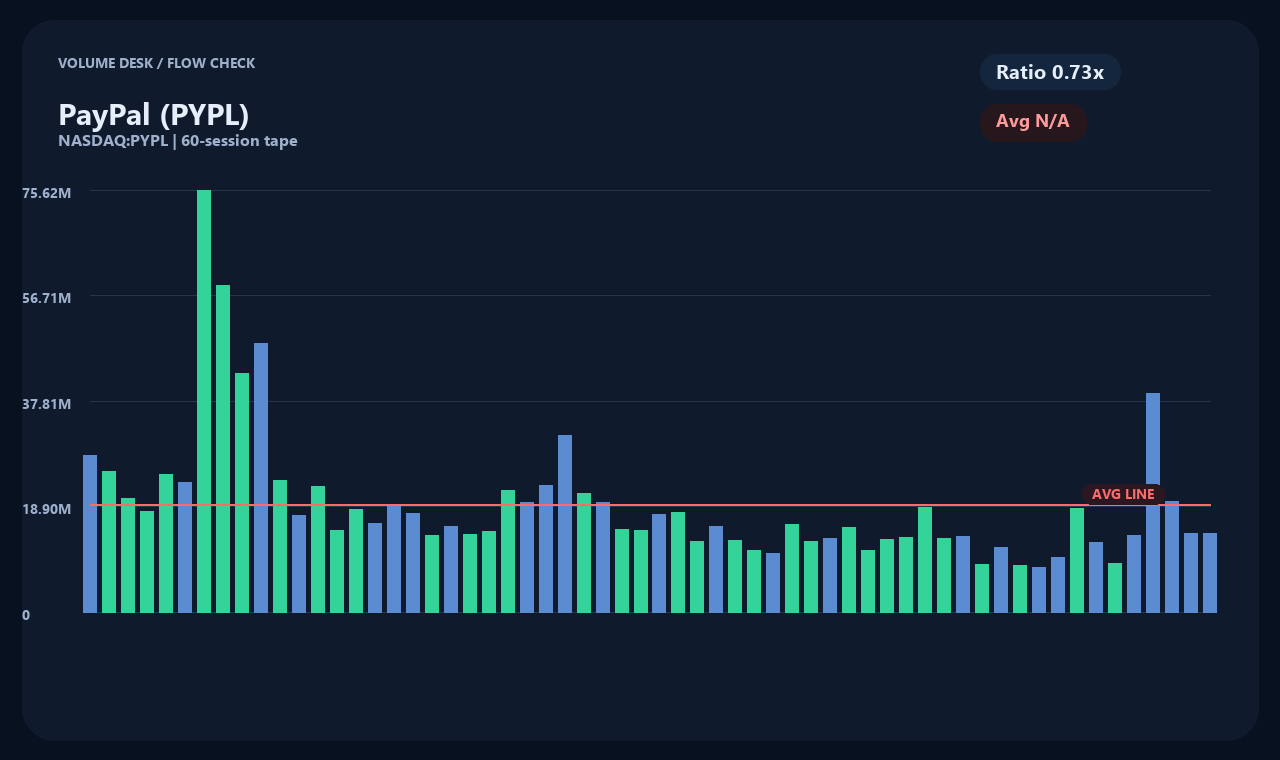The width and height of the screenshot is (1280, 760).
Task: Click the Avg N/A badge
Action: point(1033,122)
